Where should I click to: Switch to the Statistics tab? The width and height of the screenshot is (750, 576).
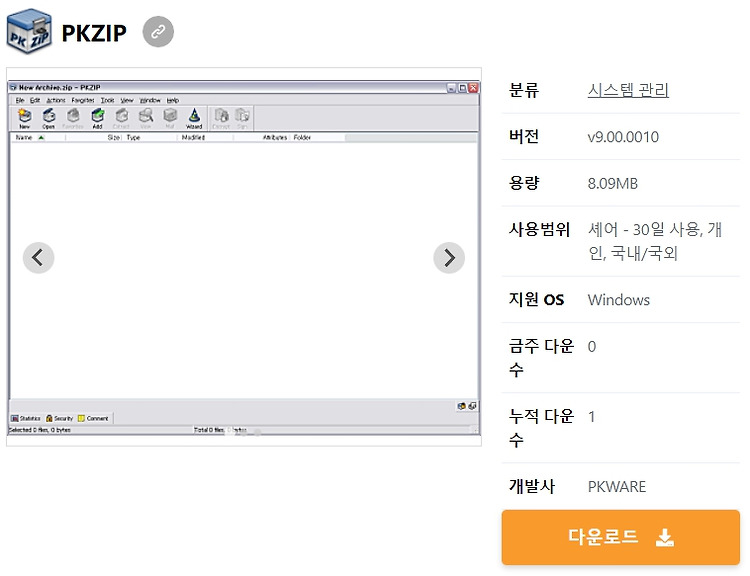(26, 419)
